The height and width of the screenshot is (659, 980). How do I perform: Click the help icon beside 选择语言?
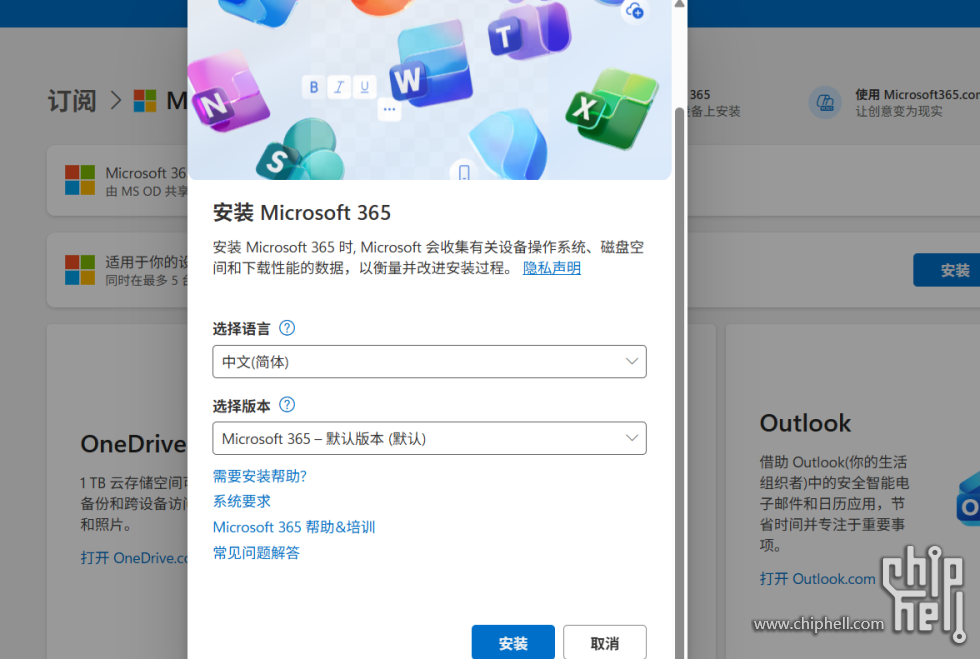click(287, 328)
